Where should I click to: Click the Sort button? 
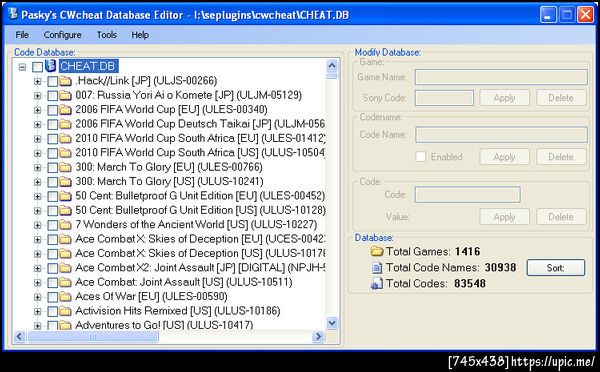[556, 268]
